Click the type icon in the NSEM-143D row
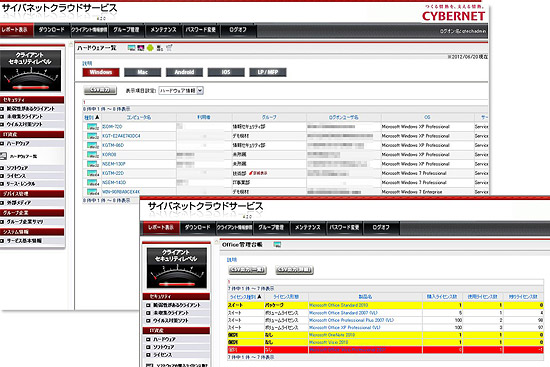 [93, 182]
